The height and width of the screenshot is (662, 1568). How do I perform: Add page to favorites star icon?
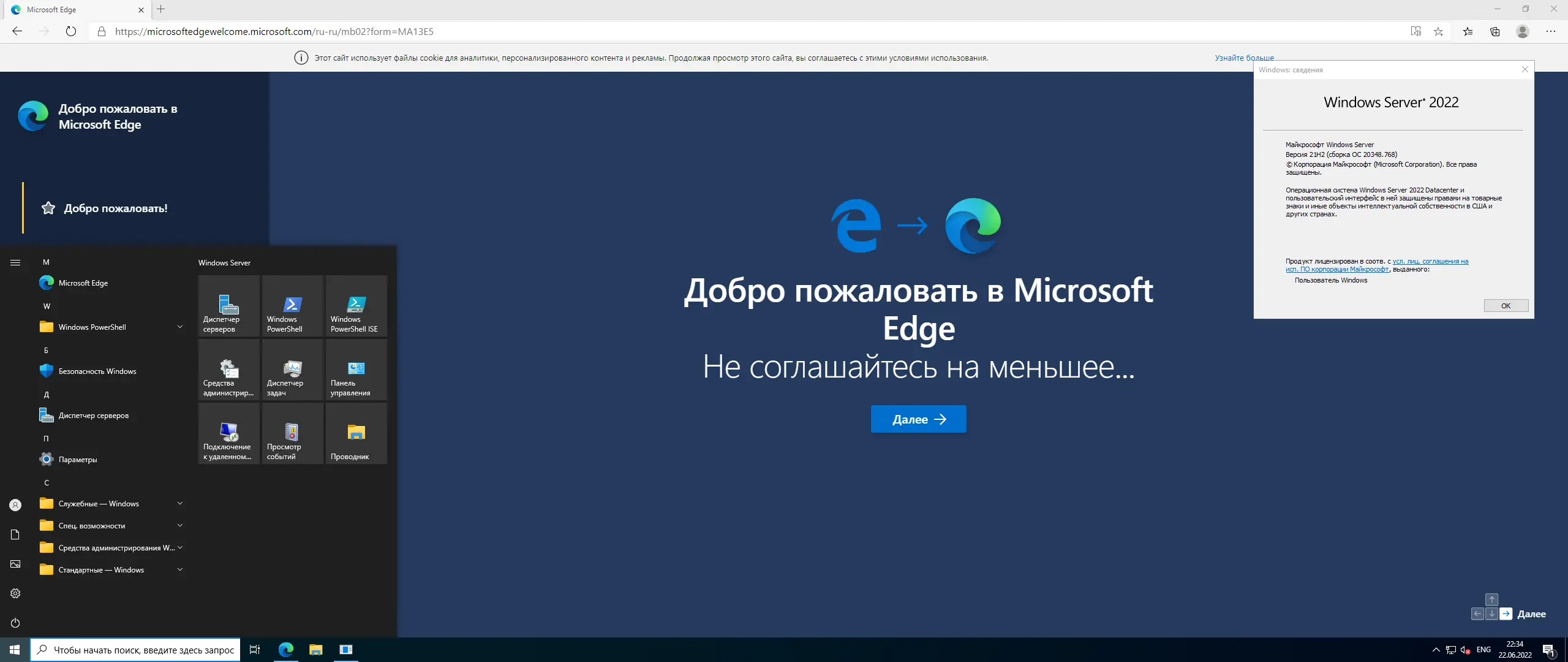pyautogui.click(x=1438, y=31)
